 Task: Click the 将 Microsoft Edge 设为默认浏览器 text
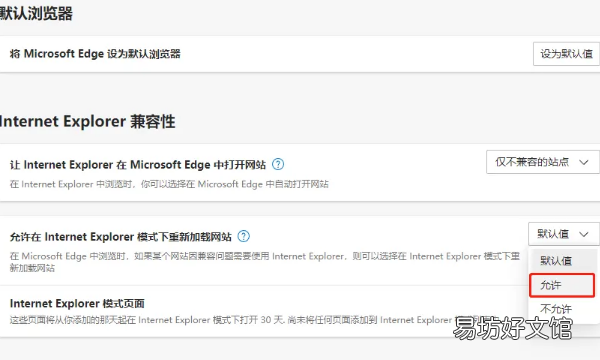pos(95,54)
